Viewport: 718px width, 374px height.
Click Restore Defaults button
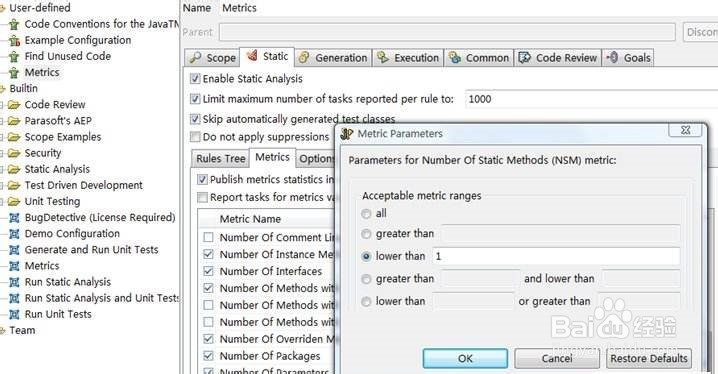coord(649,358)
